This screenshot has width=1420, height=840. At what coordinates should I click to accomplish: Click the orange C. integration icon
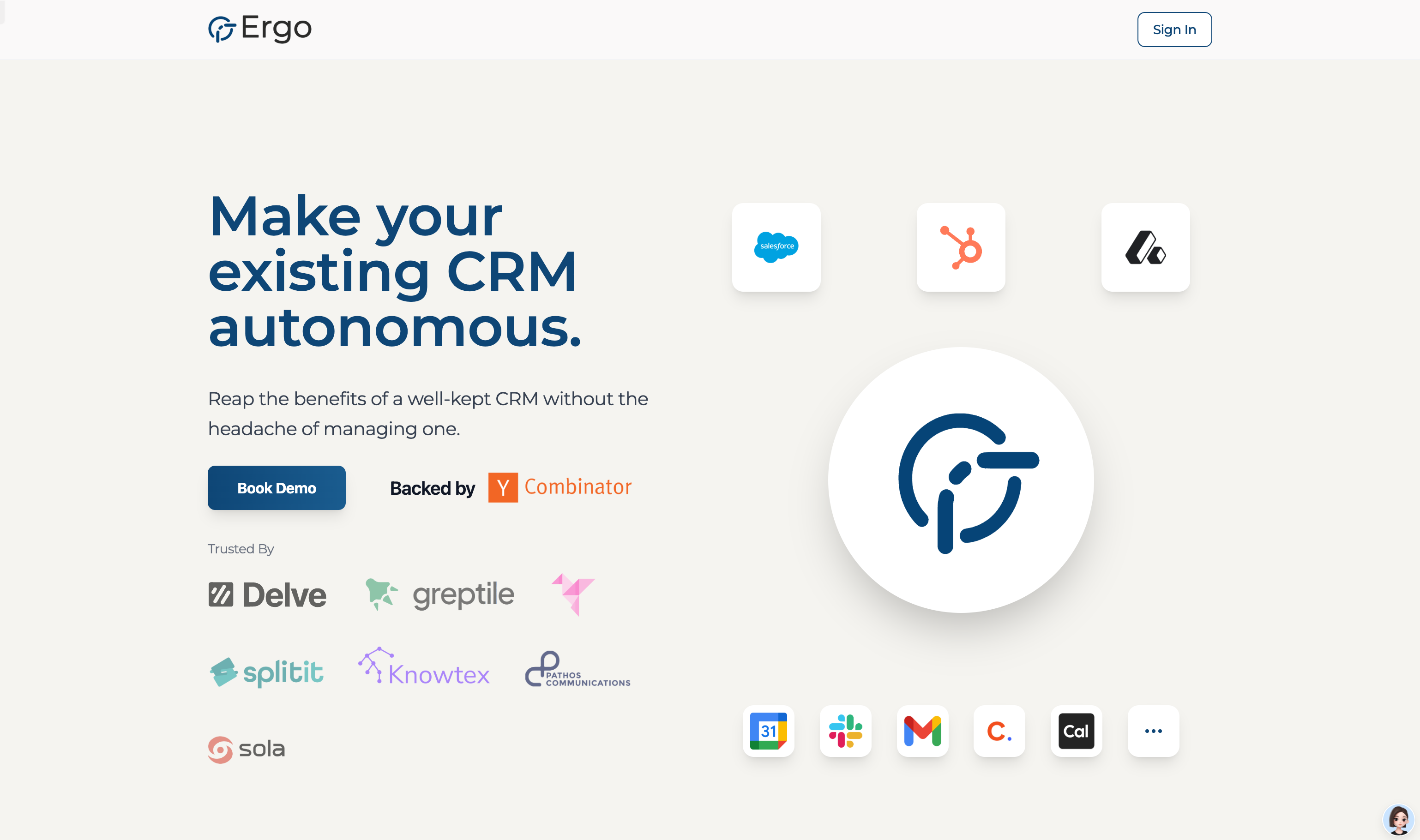(999, 731)
